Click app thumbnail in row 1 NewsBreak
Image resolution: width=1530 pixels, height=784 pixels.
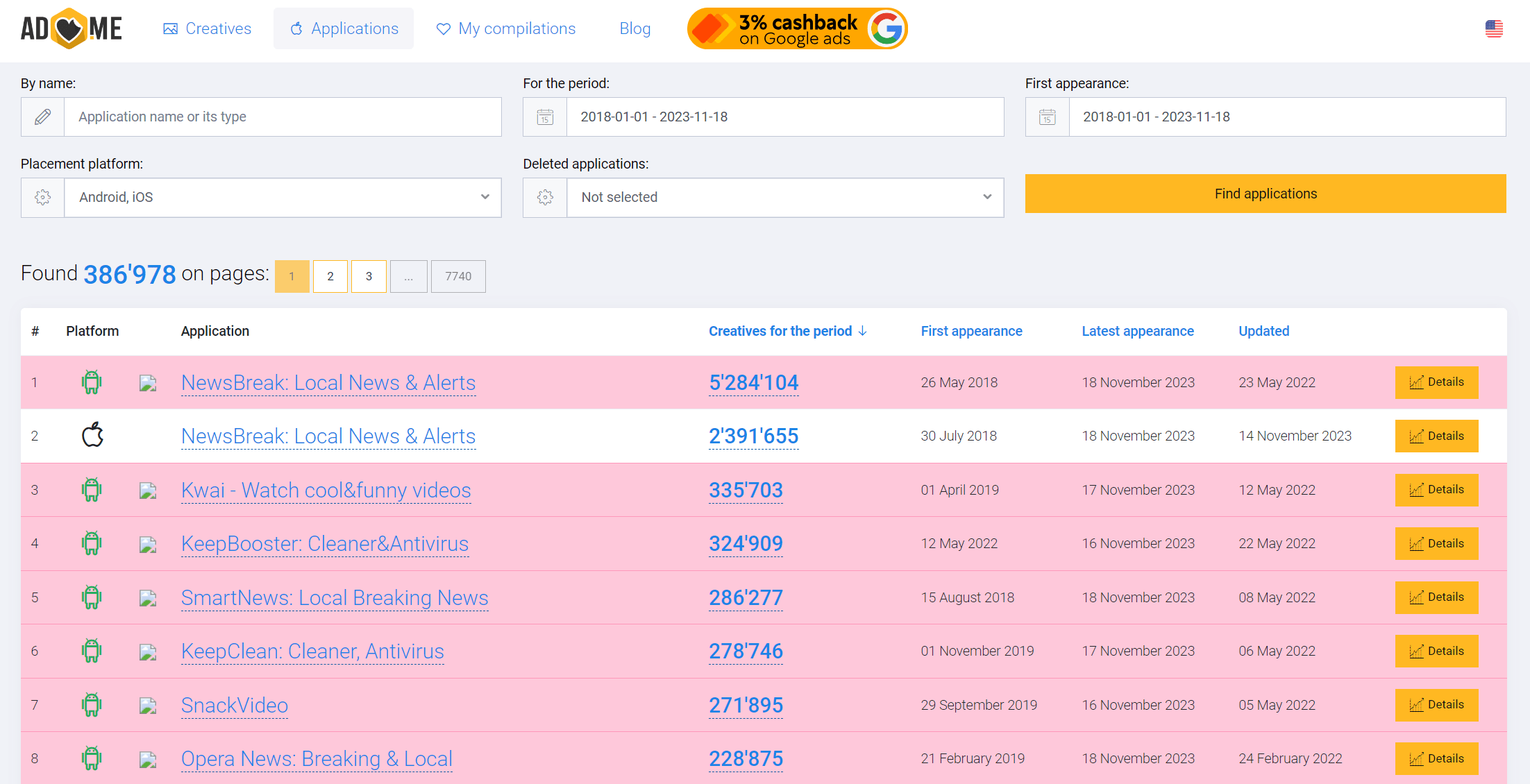[147, 383]
